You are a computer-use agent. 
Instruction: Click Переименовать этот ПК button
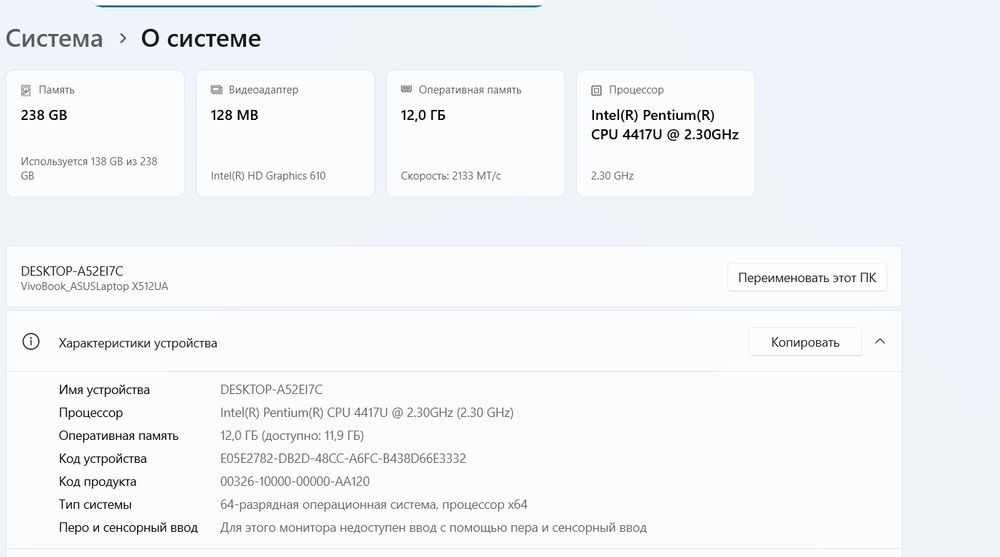click(x=807, y=278)
